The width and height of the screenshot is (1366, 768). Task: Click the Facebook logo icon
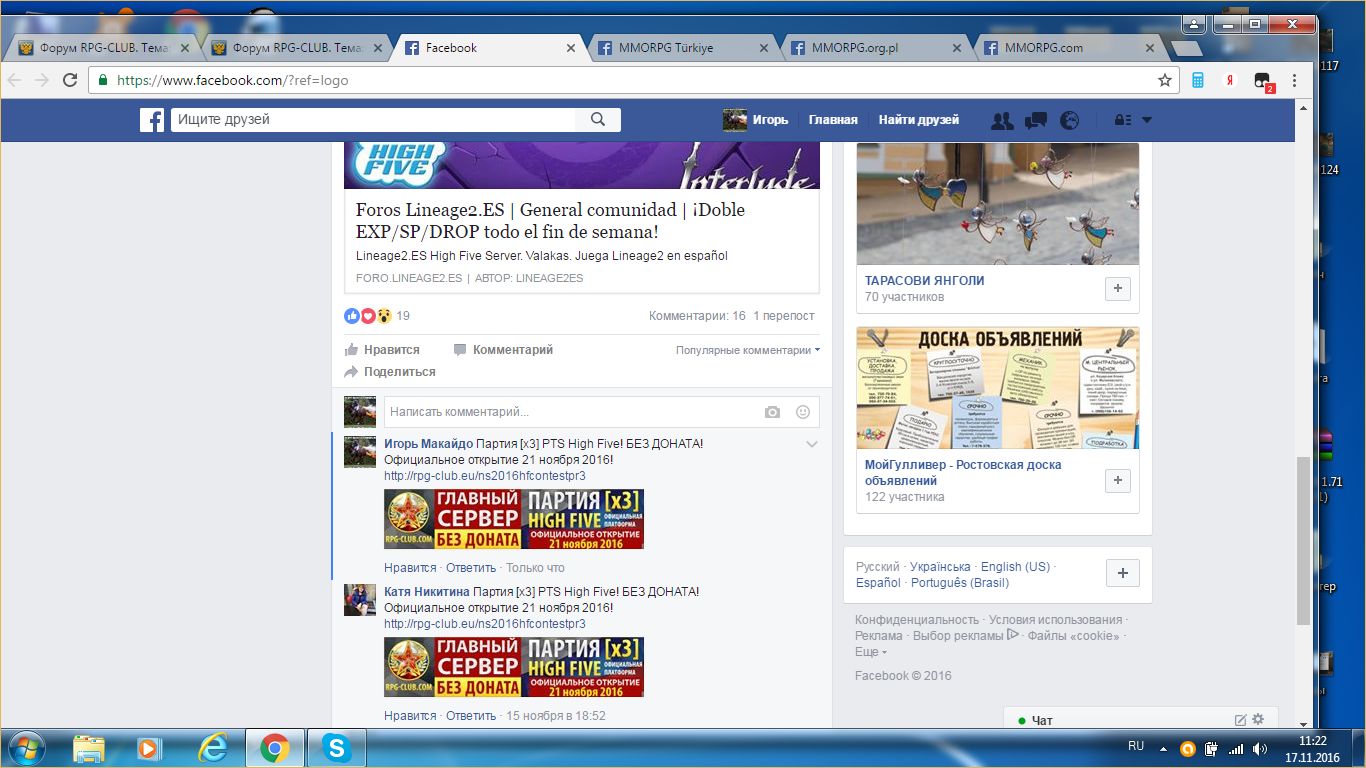[x=152, y=120]
